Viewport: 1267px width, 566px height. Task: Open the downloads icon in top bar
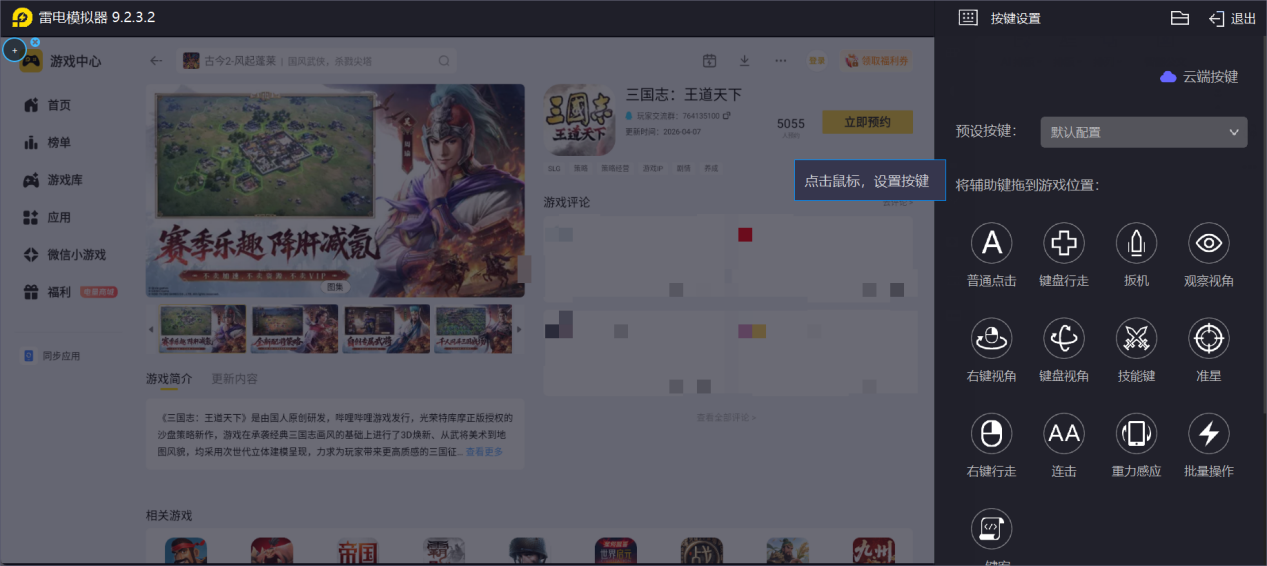coord(744,61)
